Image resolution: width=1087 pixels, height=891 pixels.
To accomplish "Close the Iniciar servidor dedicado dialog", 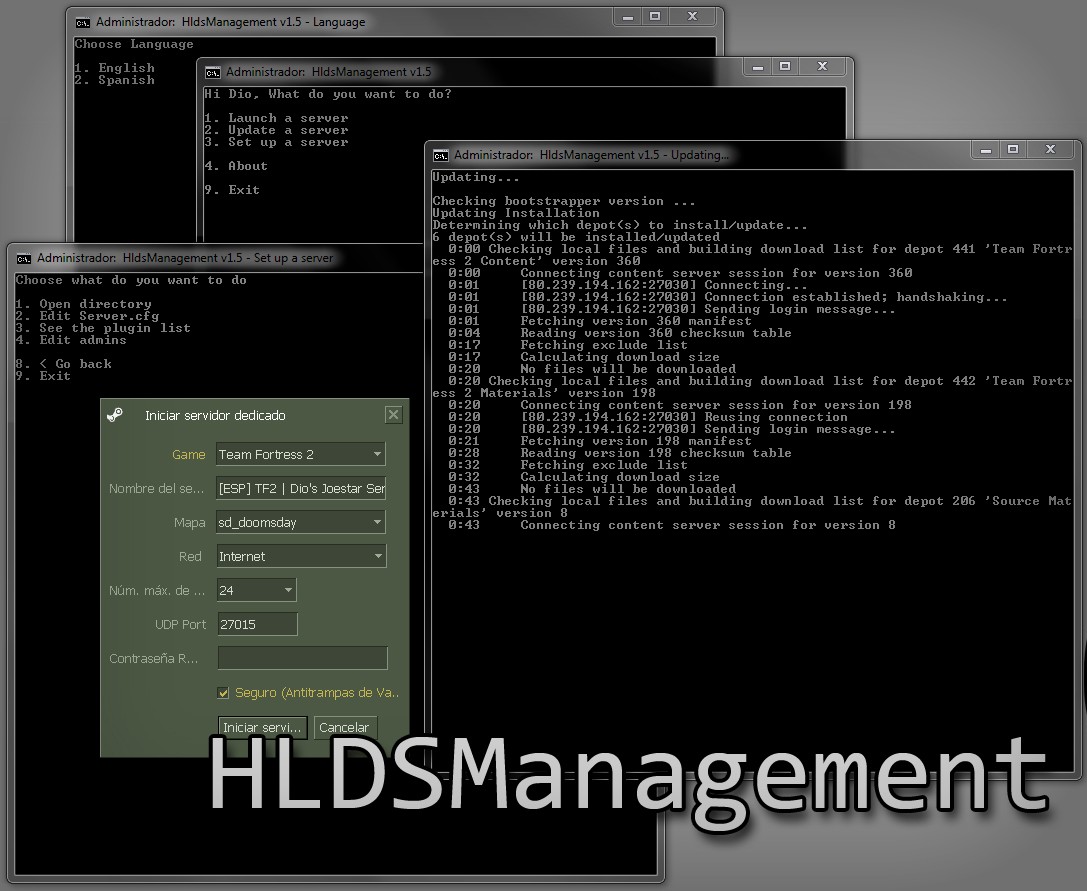I will [393, 415].
